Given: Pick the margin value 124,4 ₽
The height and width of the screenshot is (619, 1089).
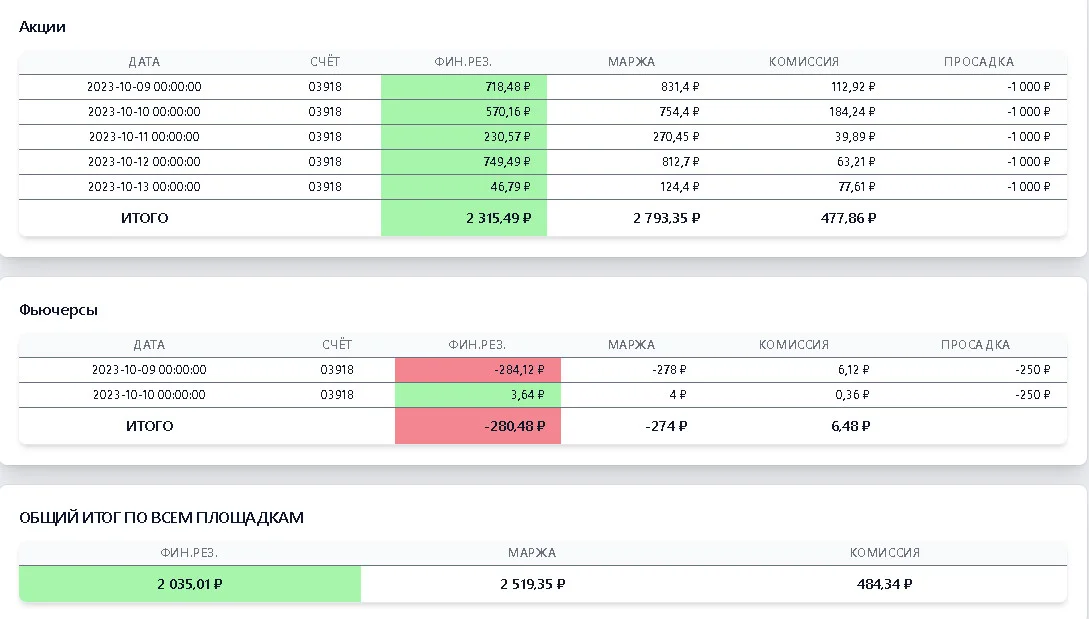Looking at the screenshot, I should (x=679, y=187).
